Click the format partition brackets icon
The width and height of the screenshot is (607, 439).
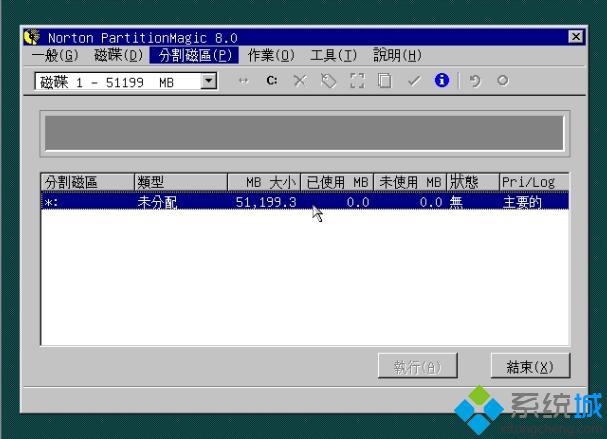click(x=357, y=81)
